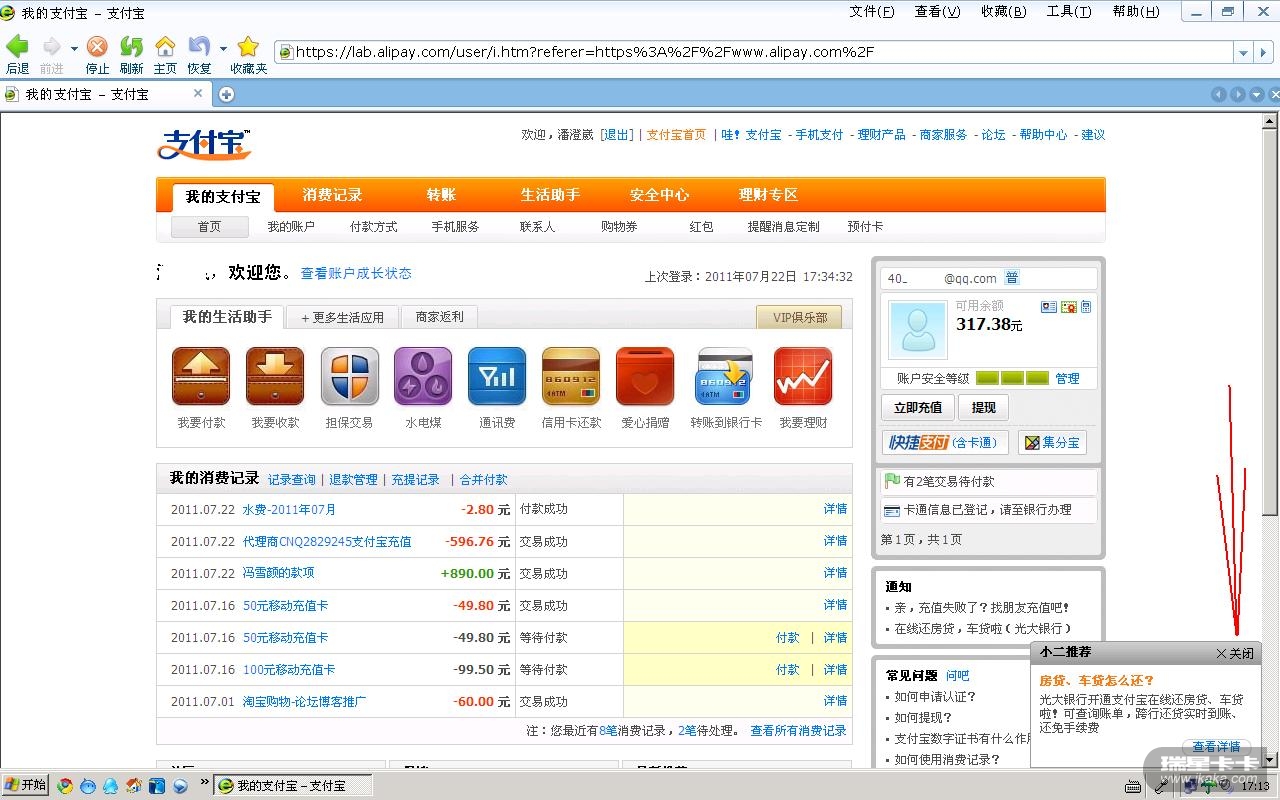Expand the quick launch overflow chevron
The image size is (1280, 800).
(x=205, y=782)
